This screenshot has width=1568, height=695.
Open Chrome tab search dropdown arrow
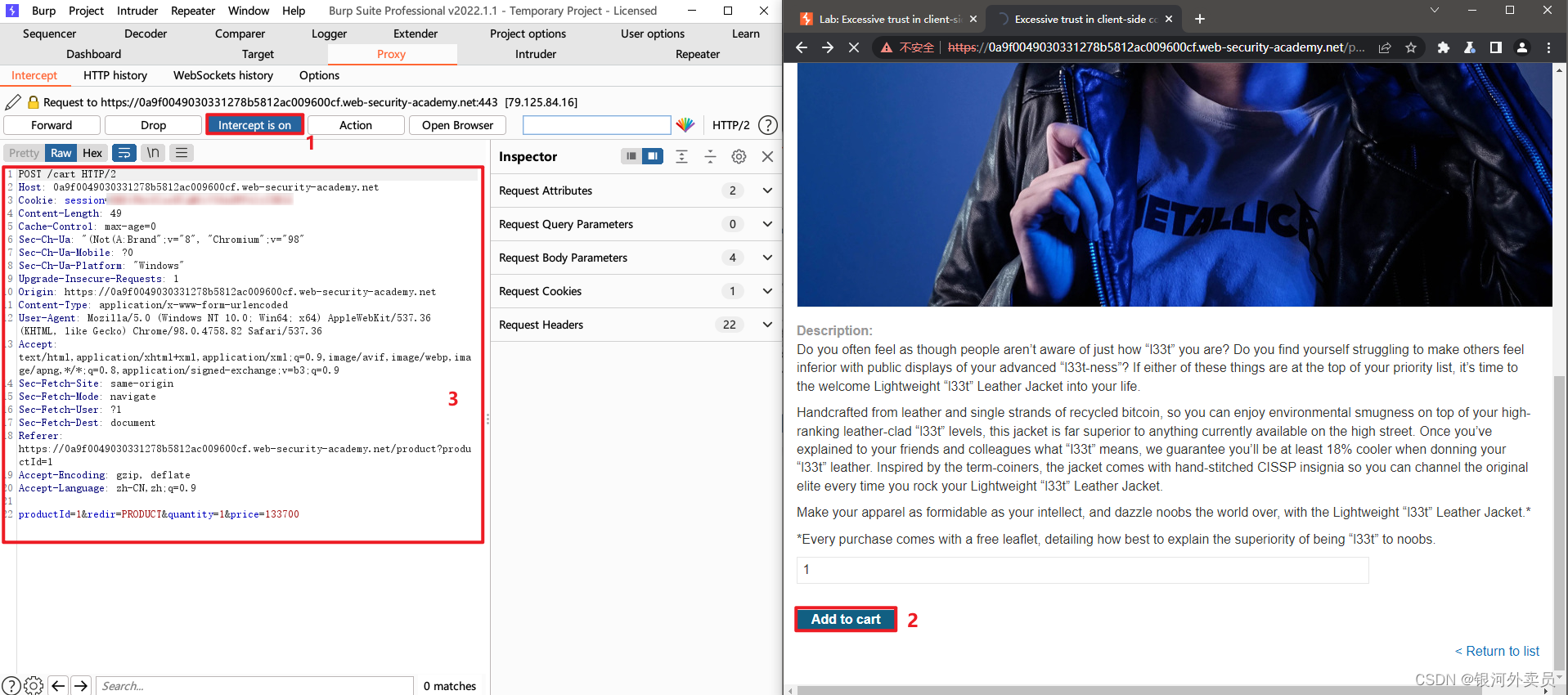pos(1434,10)
